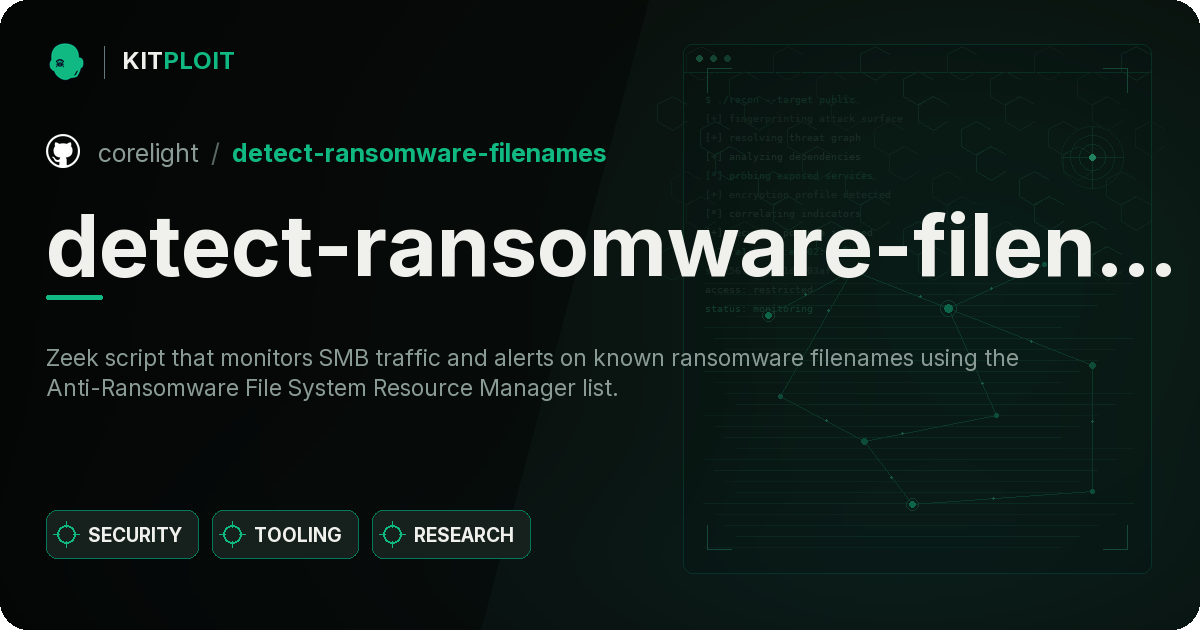Viewport: 1200px width, 630px height.
Task: Click the 'access: restricted' terminal line
Action: pyautogui.click(x=759, y=290)
